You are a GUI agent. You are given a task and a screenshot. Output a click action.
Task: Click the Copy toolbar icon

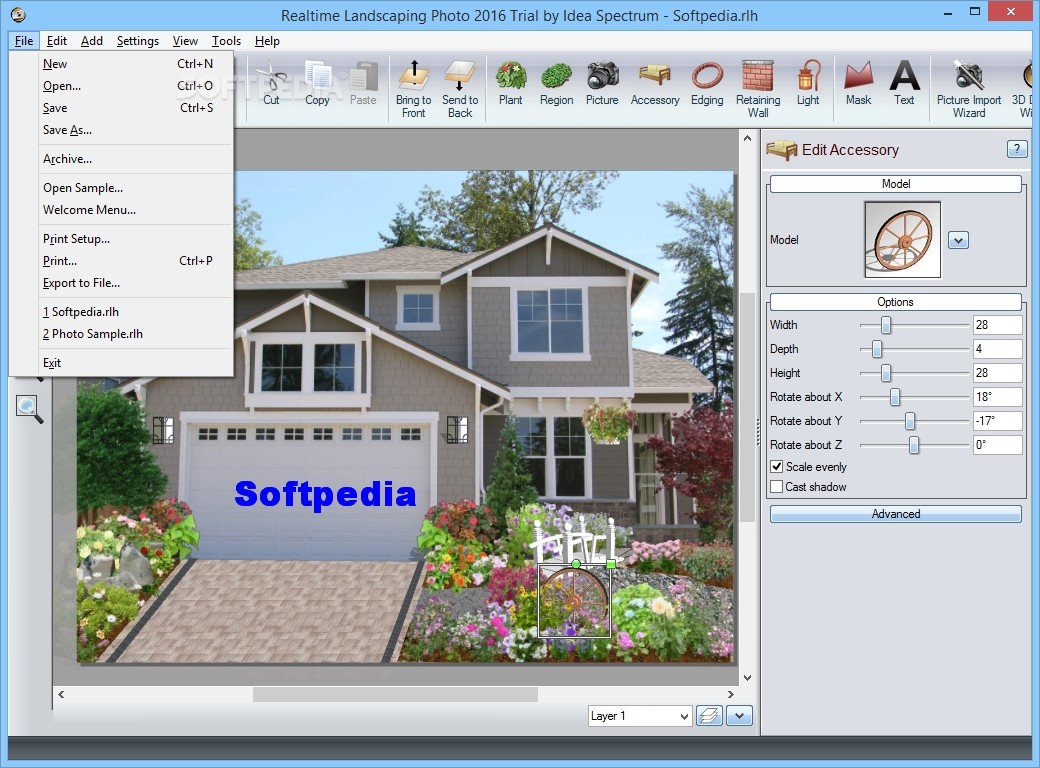(x=317, y=84)
